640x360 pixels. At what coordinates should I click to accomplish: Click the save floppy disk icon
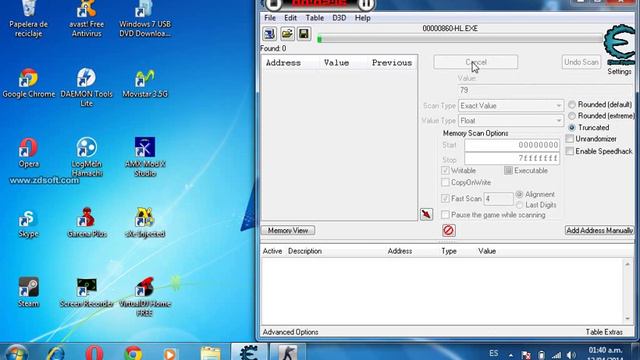(x=304, y=34)
